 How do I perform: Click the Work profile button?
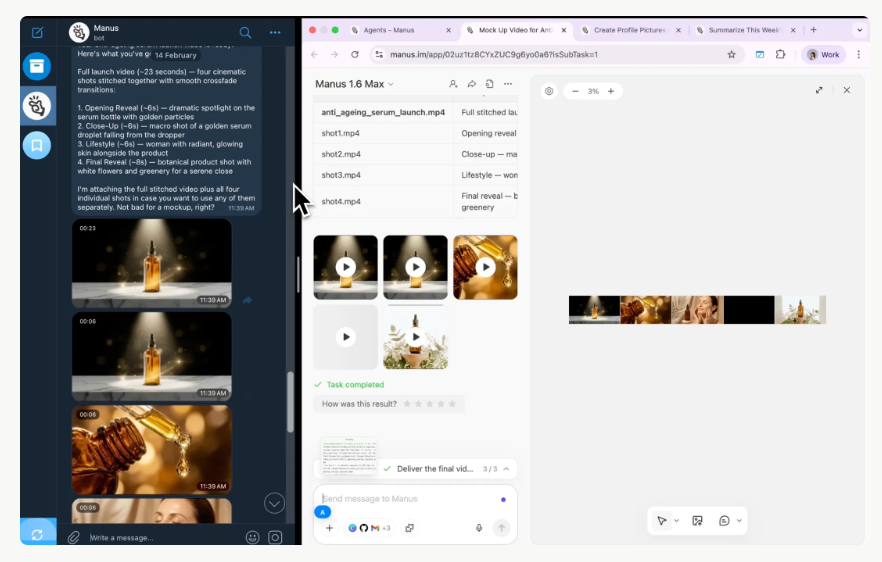tap(825, 55)
